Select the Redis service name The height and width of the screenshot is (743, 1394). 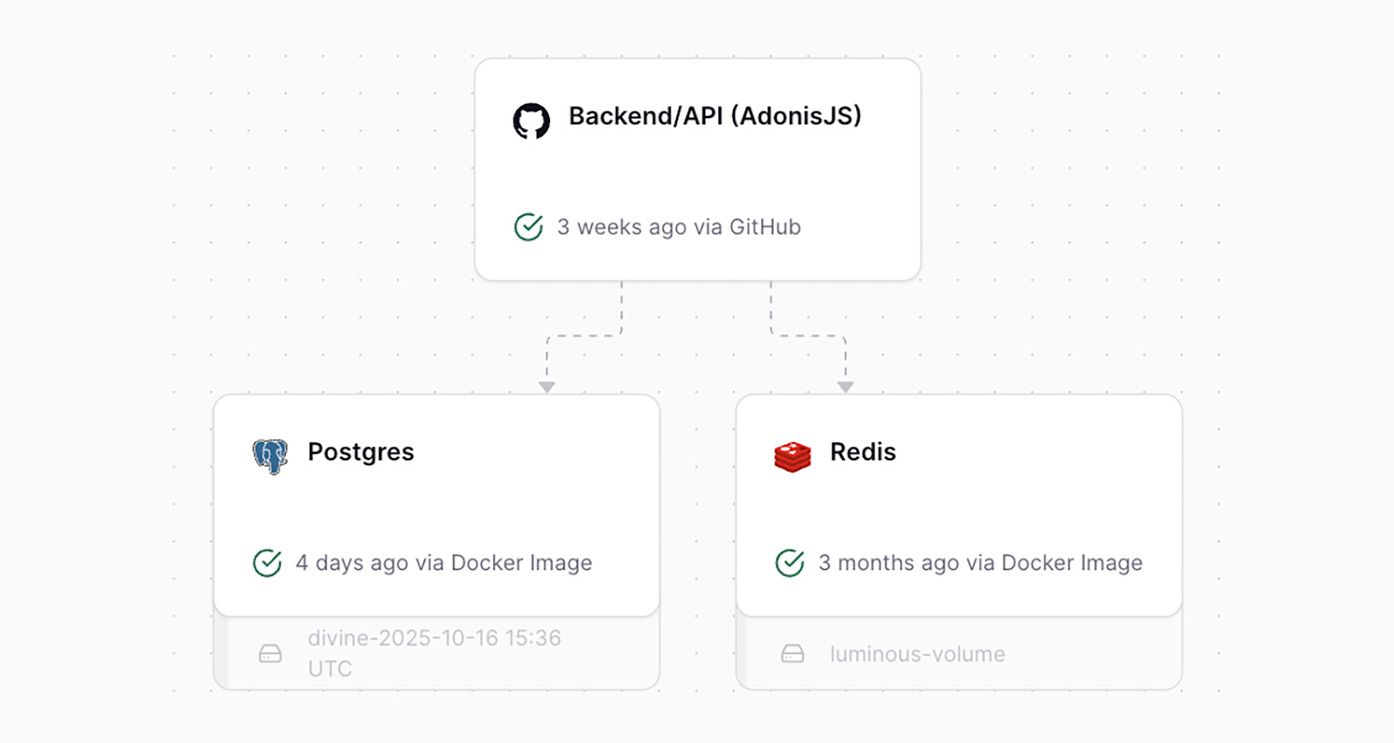(x=863, y=452)
